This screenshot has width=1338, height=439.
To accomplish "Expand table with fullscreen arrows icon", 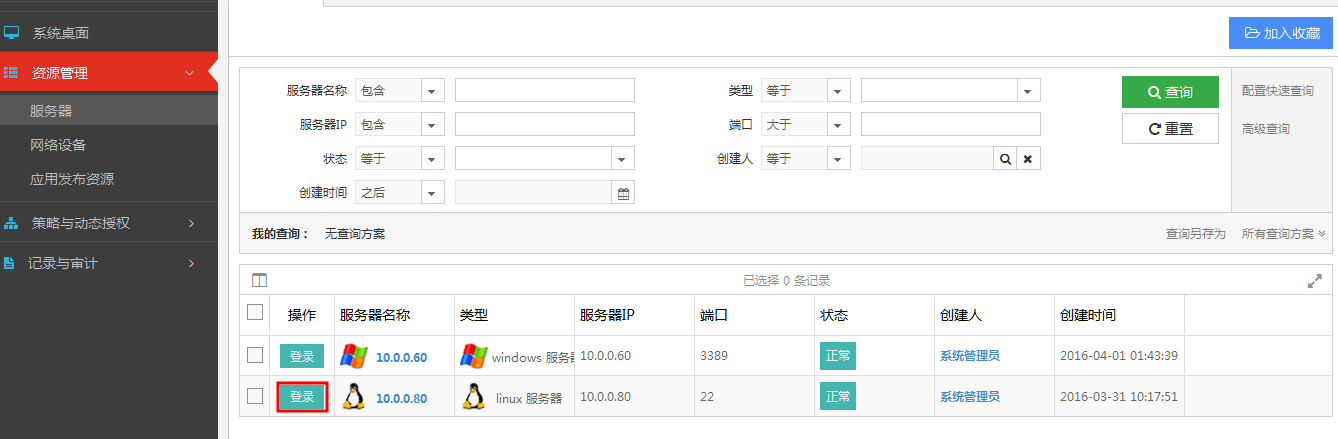I will 1315,282.
